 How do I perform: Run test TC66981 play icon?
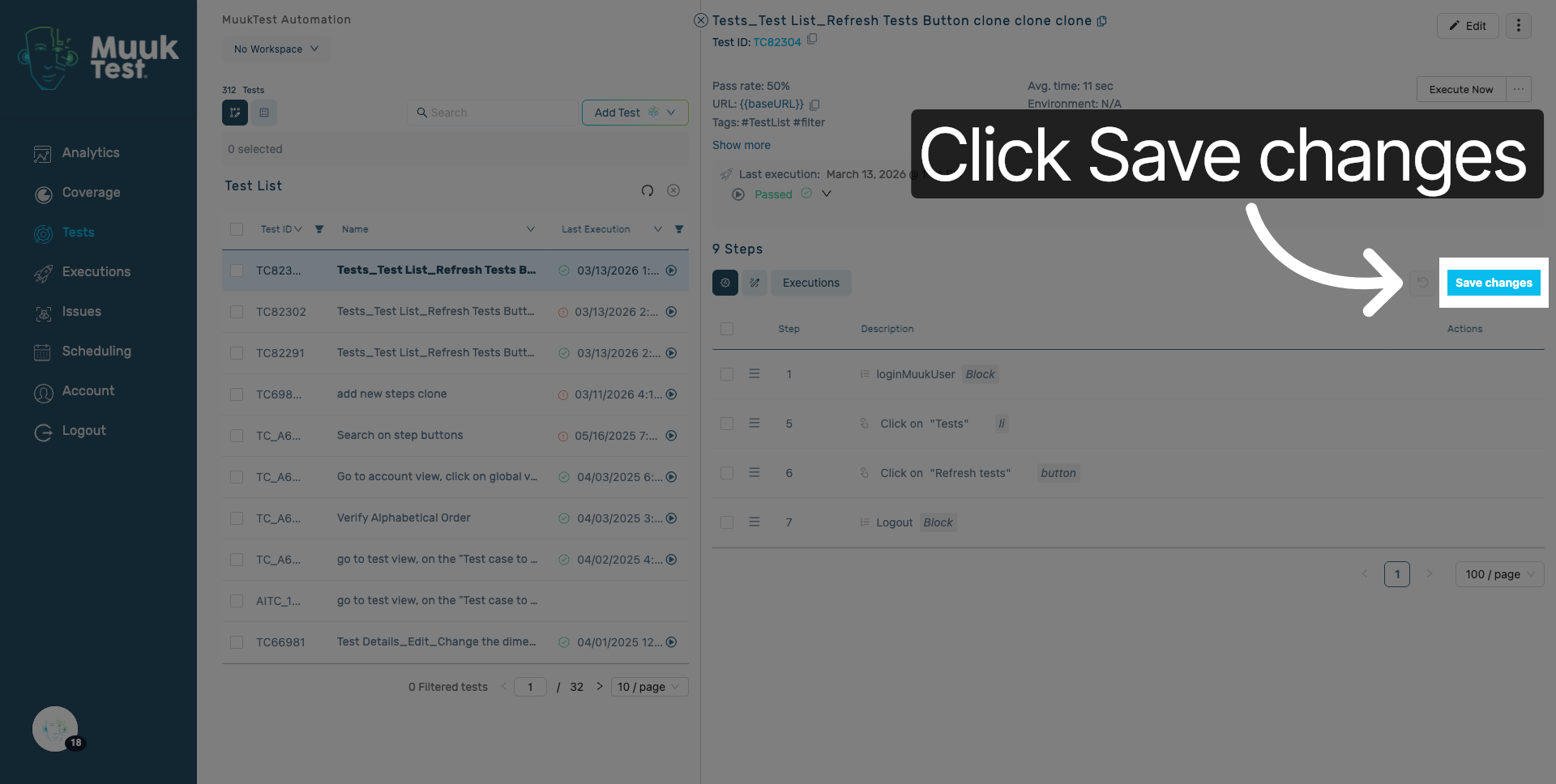pyautogui.click(x=672, y=642)
